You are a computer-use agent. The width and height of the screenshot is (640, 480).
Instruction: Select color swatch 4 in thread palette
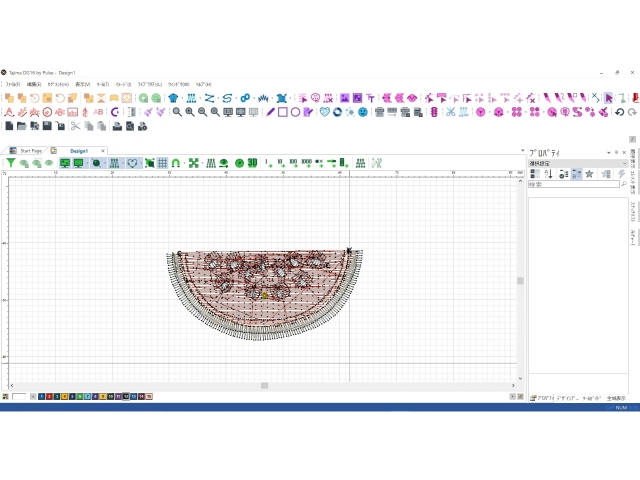tap(64, 396)
